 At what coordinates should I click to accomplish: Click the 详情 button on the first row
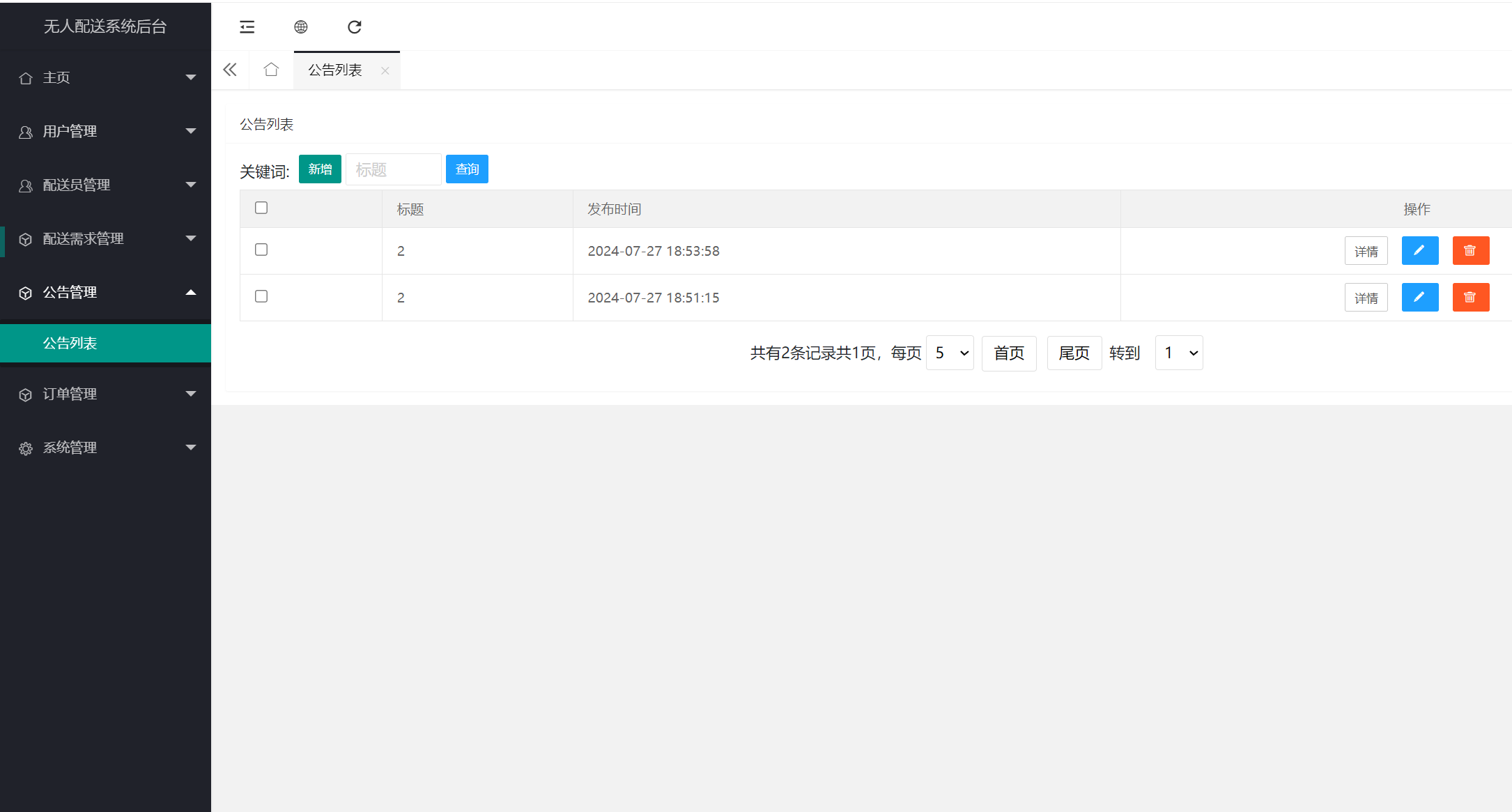click(x=1366, y=251)
